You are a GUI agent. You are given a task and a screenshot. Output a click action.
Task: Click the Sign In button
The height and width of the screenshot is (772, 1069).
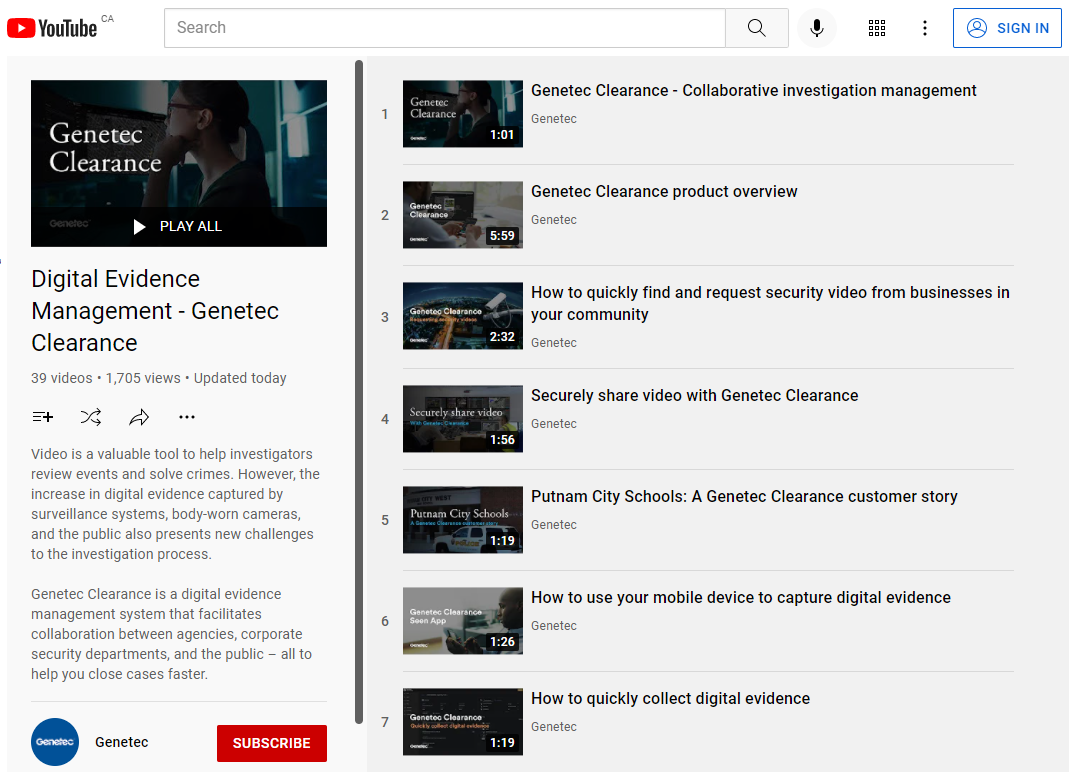[1007, 28]
